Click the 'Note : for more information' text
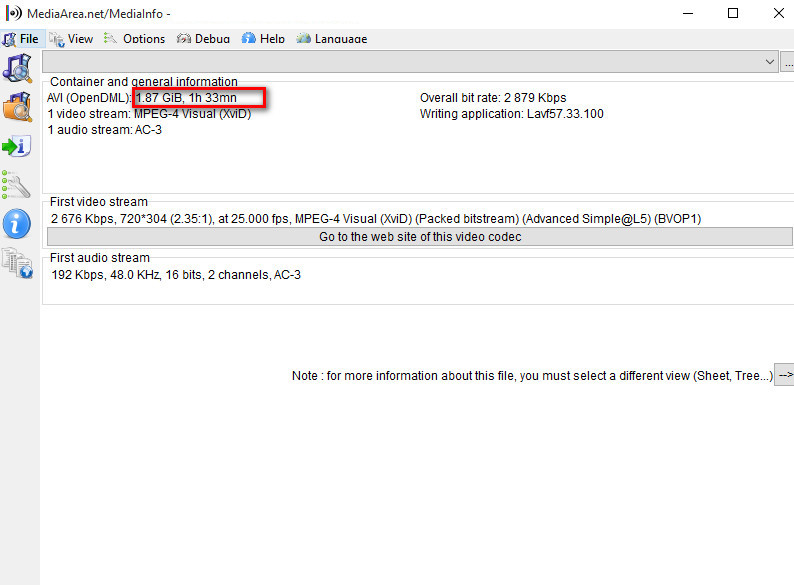Viewport: 794px width, 585px height. (x=532, y=376)
